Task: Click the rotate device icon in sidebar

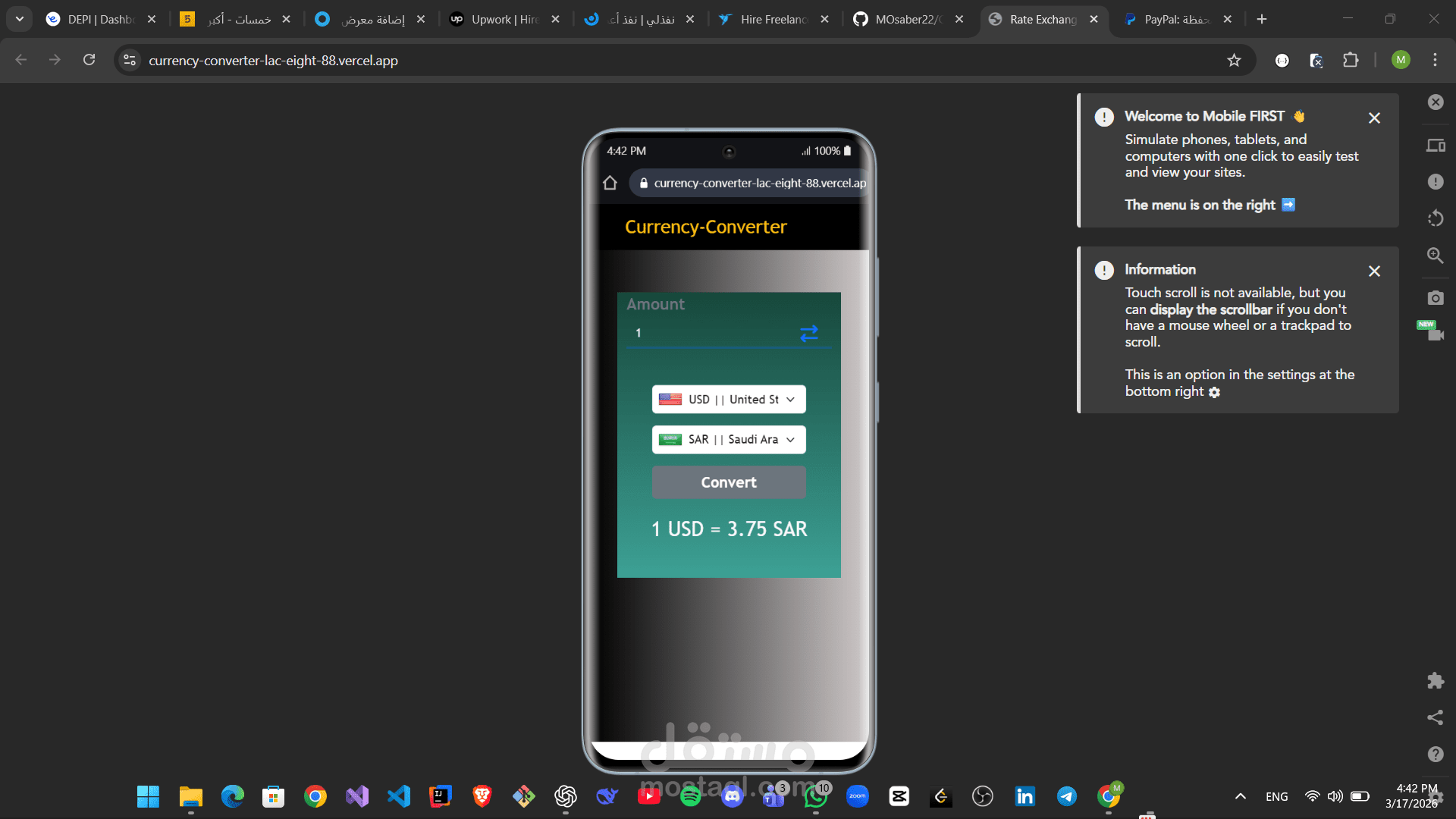Action: click(1435, 218)
